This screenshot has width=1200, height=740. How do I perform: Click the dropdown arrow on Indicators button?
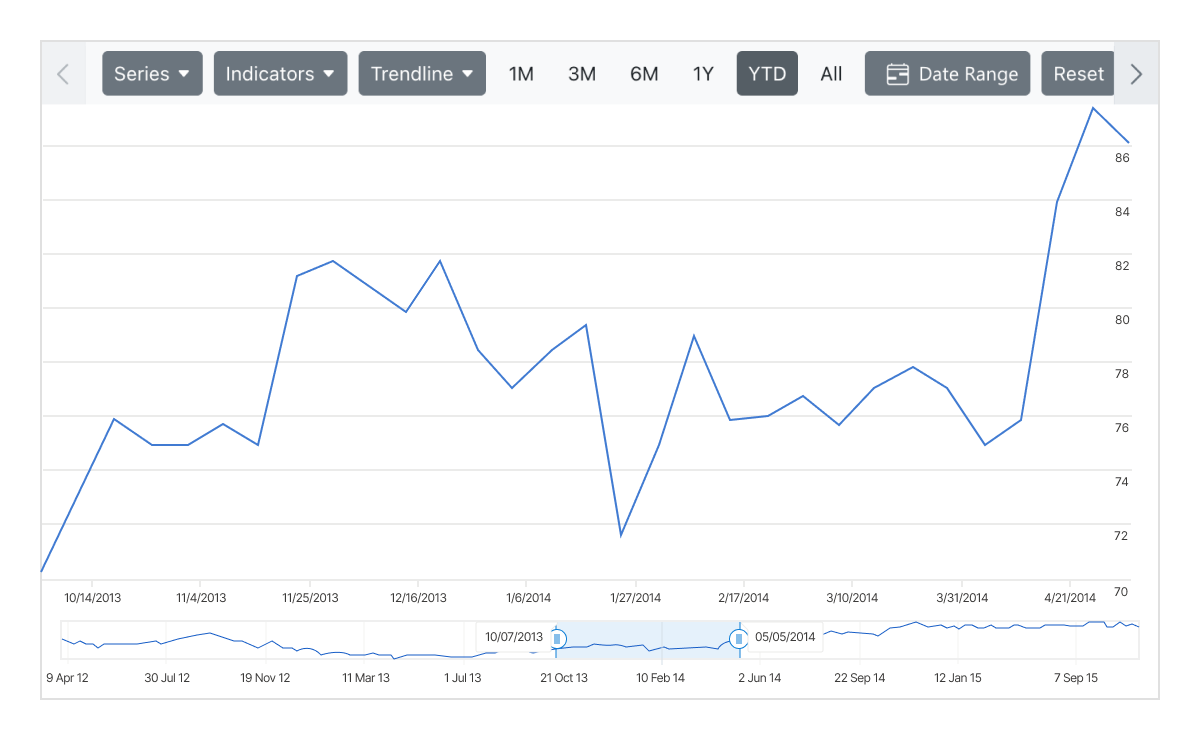click(330, 73)
